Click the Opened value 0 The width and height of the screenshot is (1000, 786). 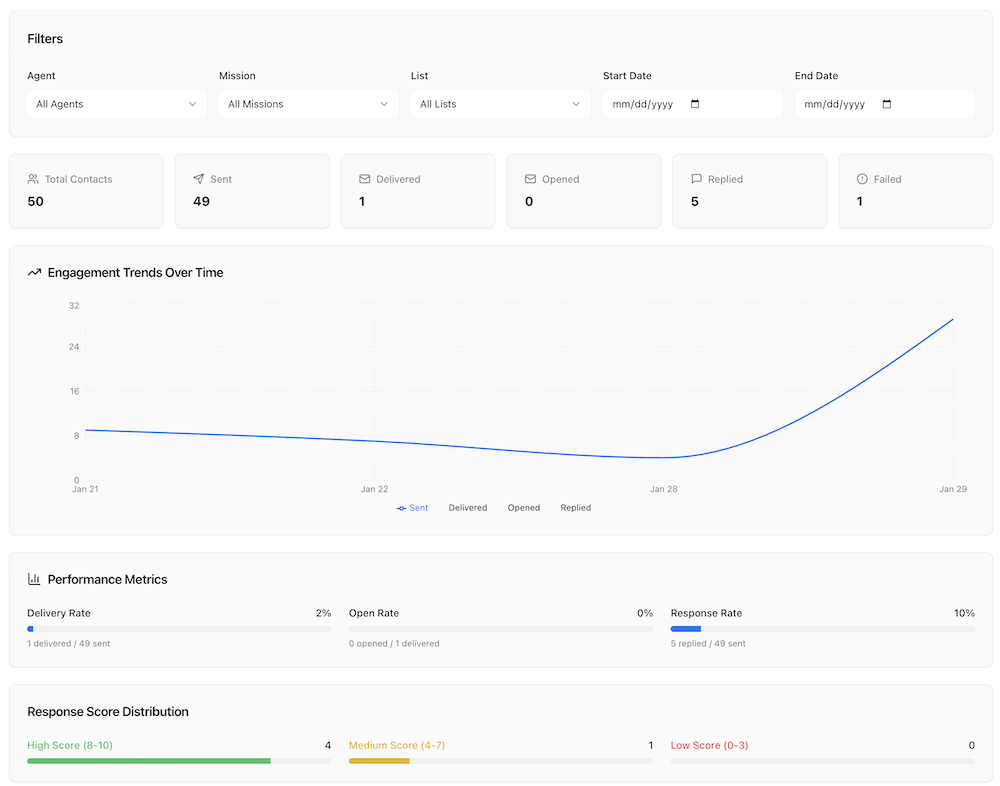click(x=529, y=202)
